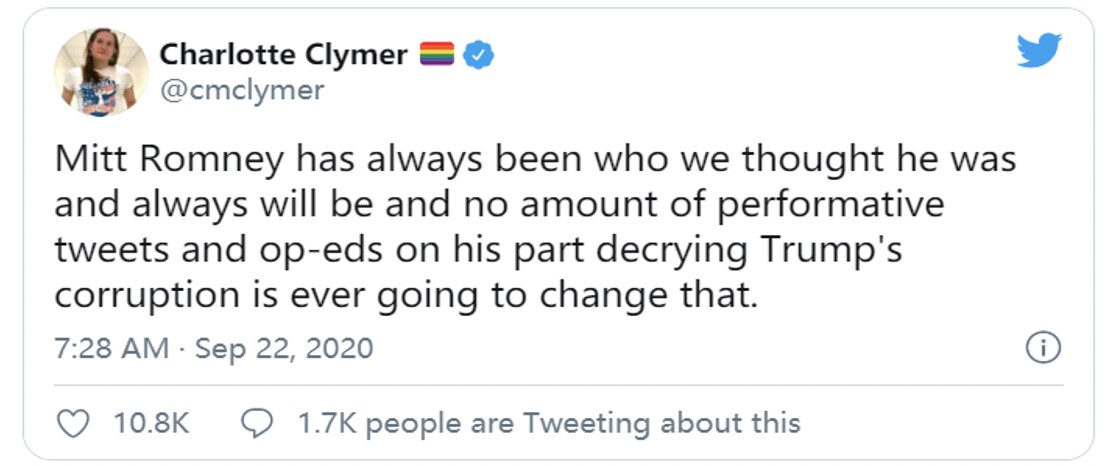The image size is (1108, 466).
Task: Click the reply speech bubble icon
Action: pos(257,423)
